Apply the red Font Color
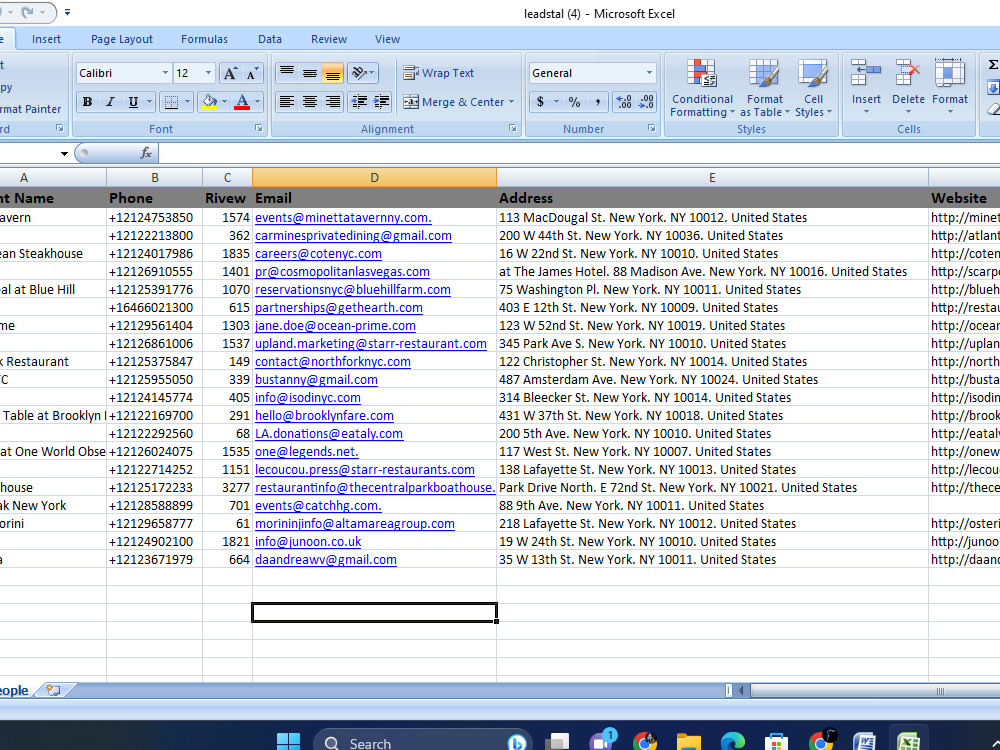 242,102
